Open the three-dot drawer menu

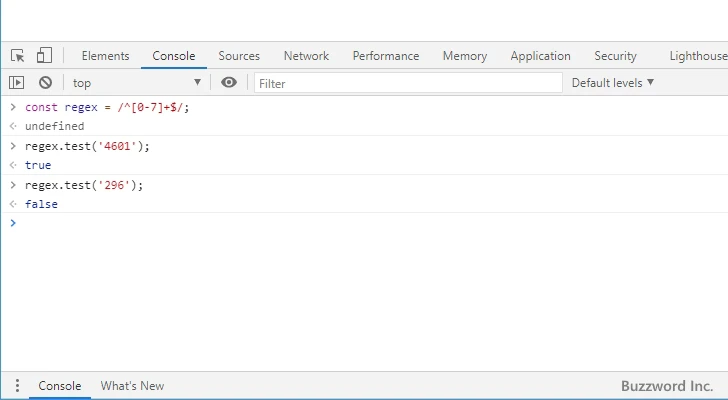tap(17, 386)
